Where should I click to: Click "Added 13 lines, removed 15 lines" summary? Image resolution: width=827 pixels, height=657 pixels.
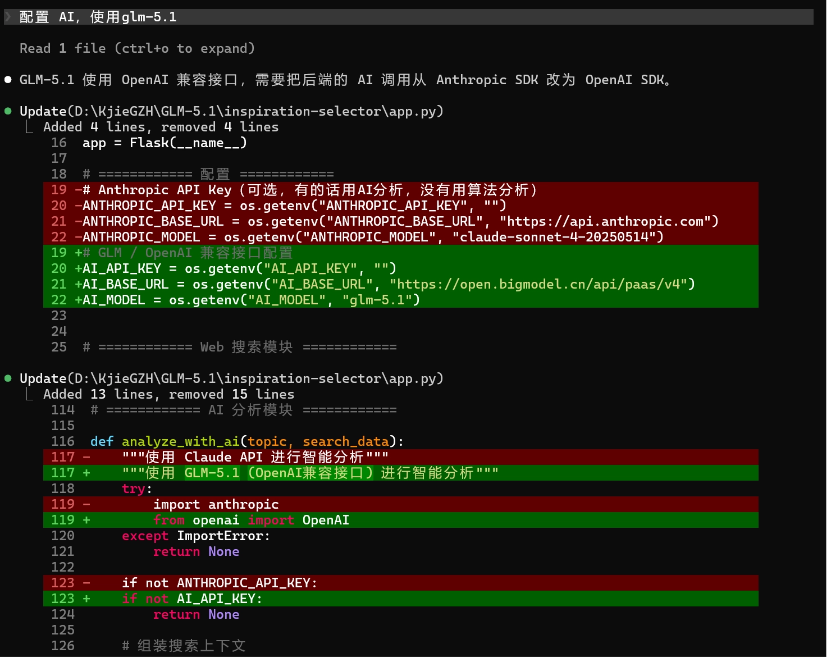169,394
